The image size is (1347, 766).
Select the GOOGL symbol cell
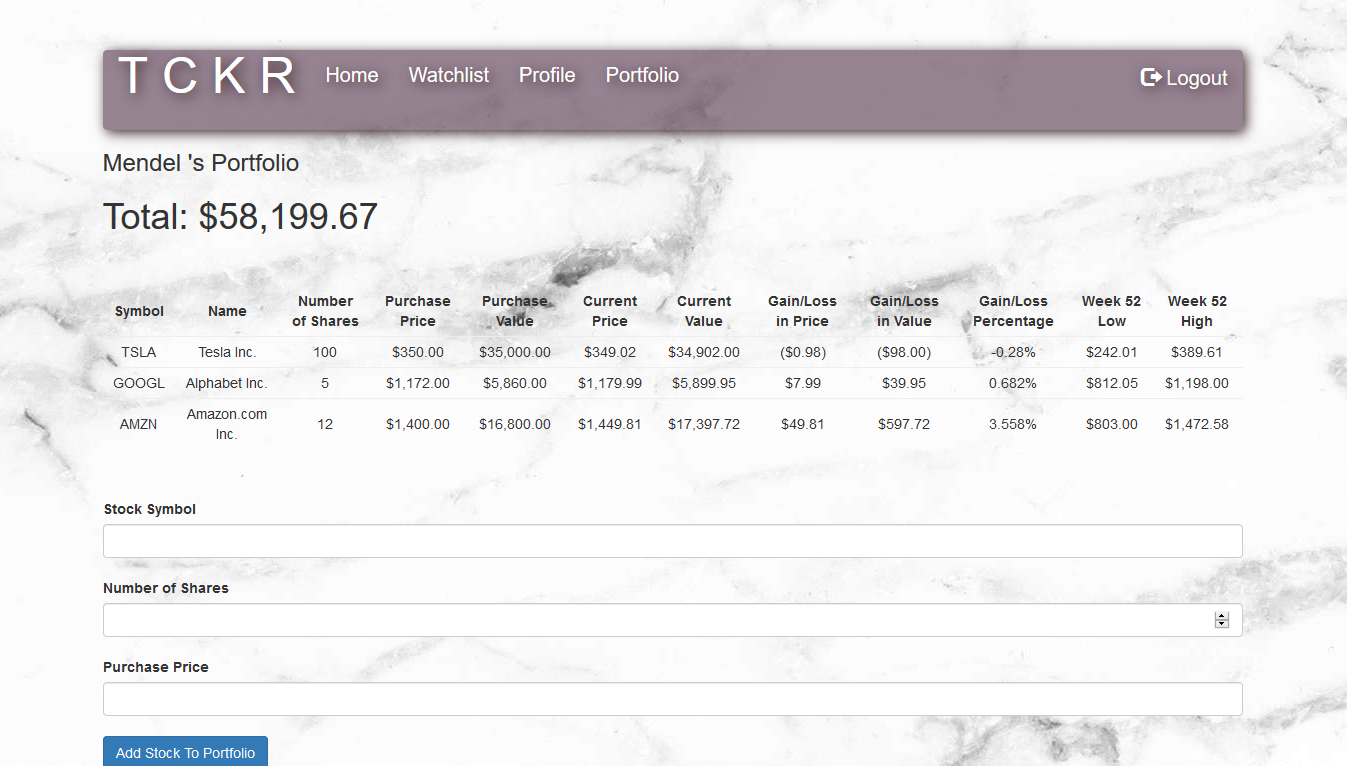click(139, 383)
